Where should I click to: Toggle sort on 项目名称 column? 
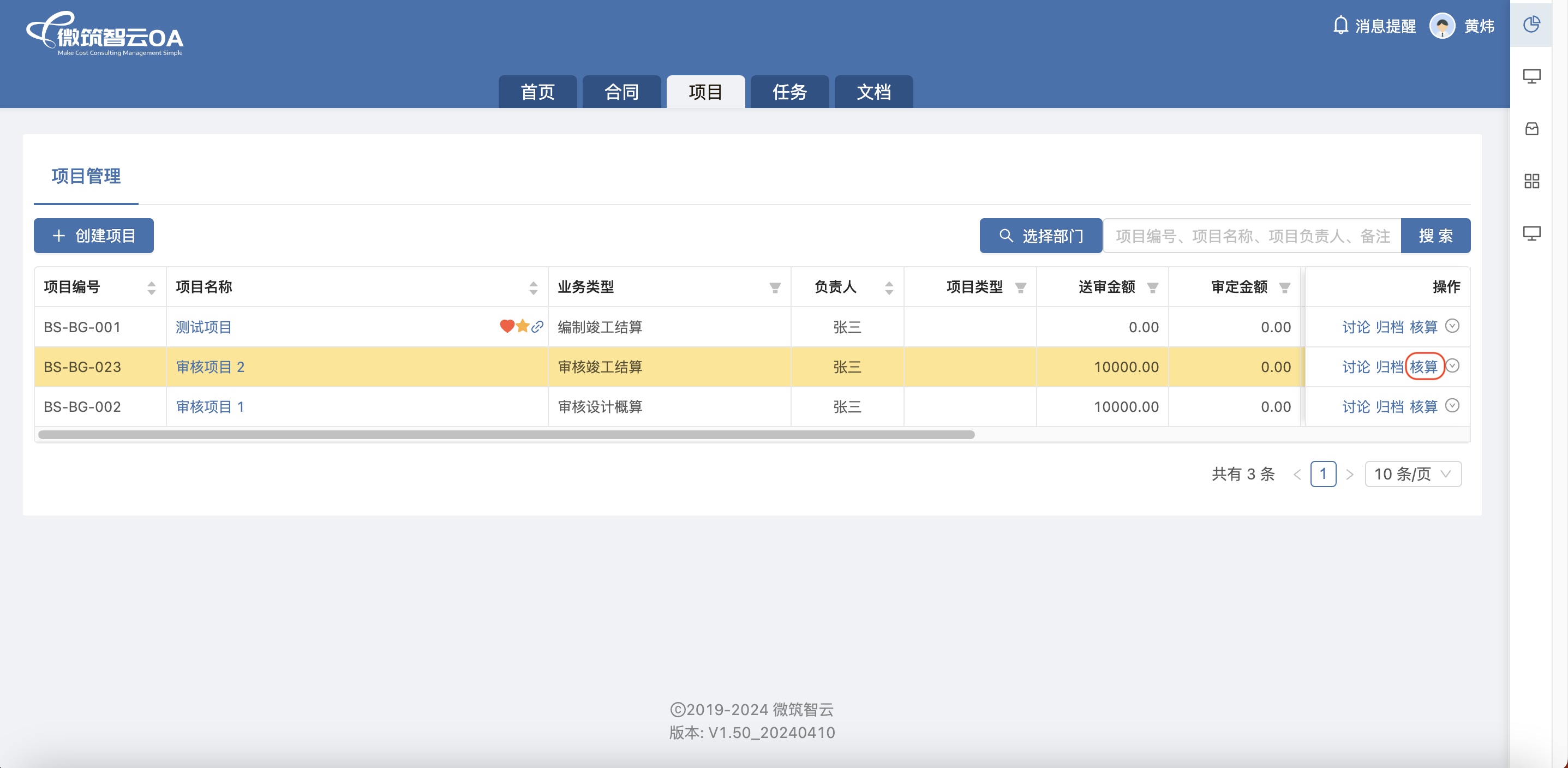tap(533, 287)
